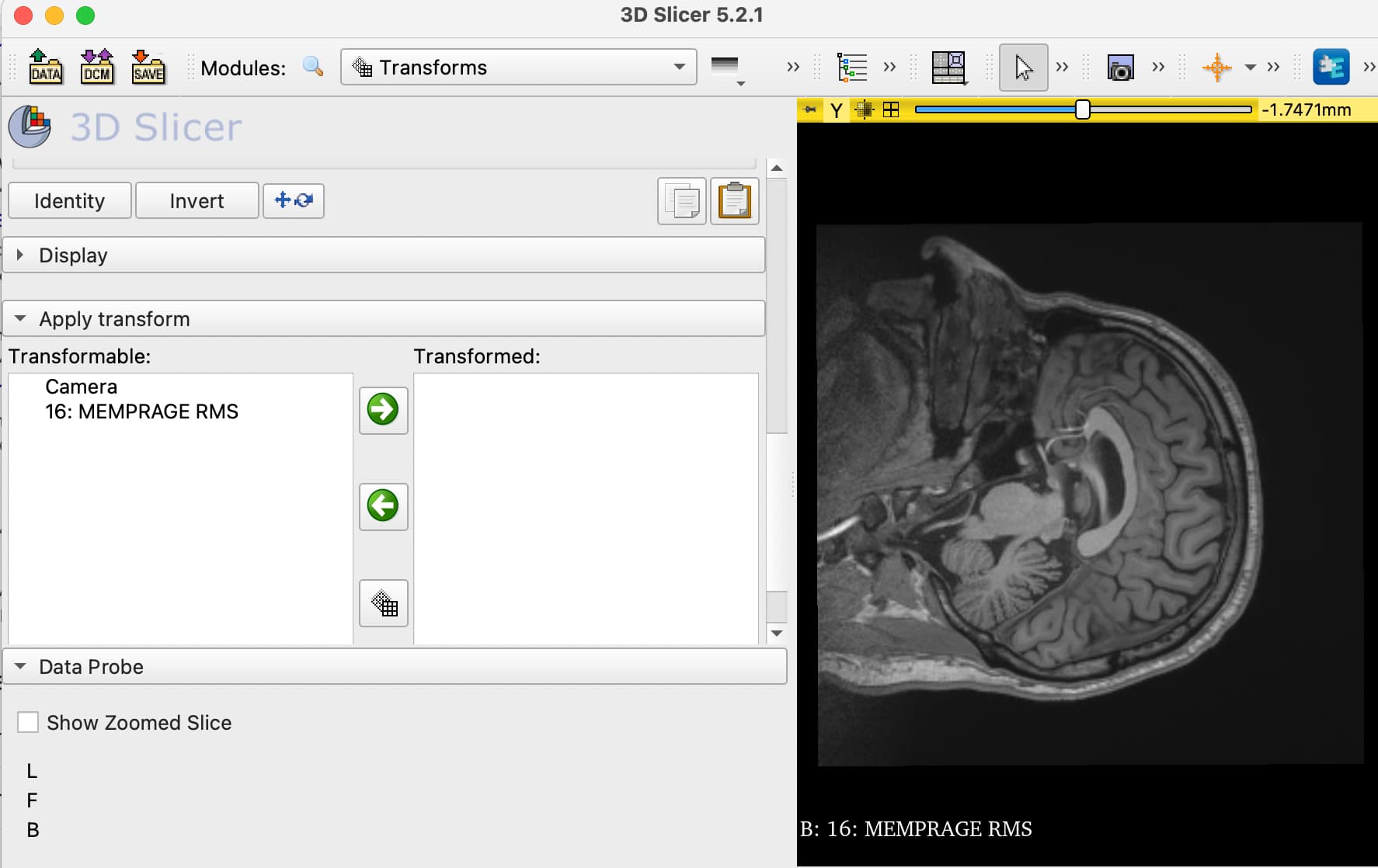Click the -1.7471mm offset value
The image size is (1378, 868).
pyautogui.click(x=1307, y=109)
